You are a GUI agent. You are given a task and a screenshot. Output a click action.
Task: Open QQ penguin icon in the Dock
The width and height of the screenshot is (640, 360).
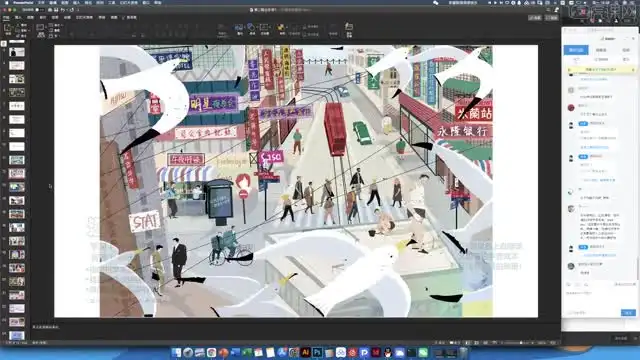[388, 352]
